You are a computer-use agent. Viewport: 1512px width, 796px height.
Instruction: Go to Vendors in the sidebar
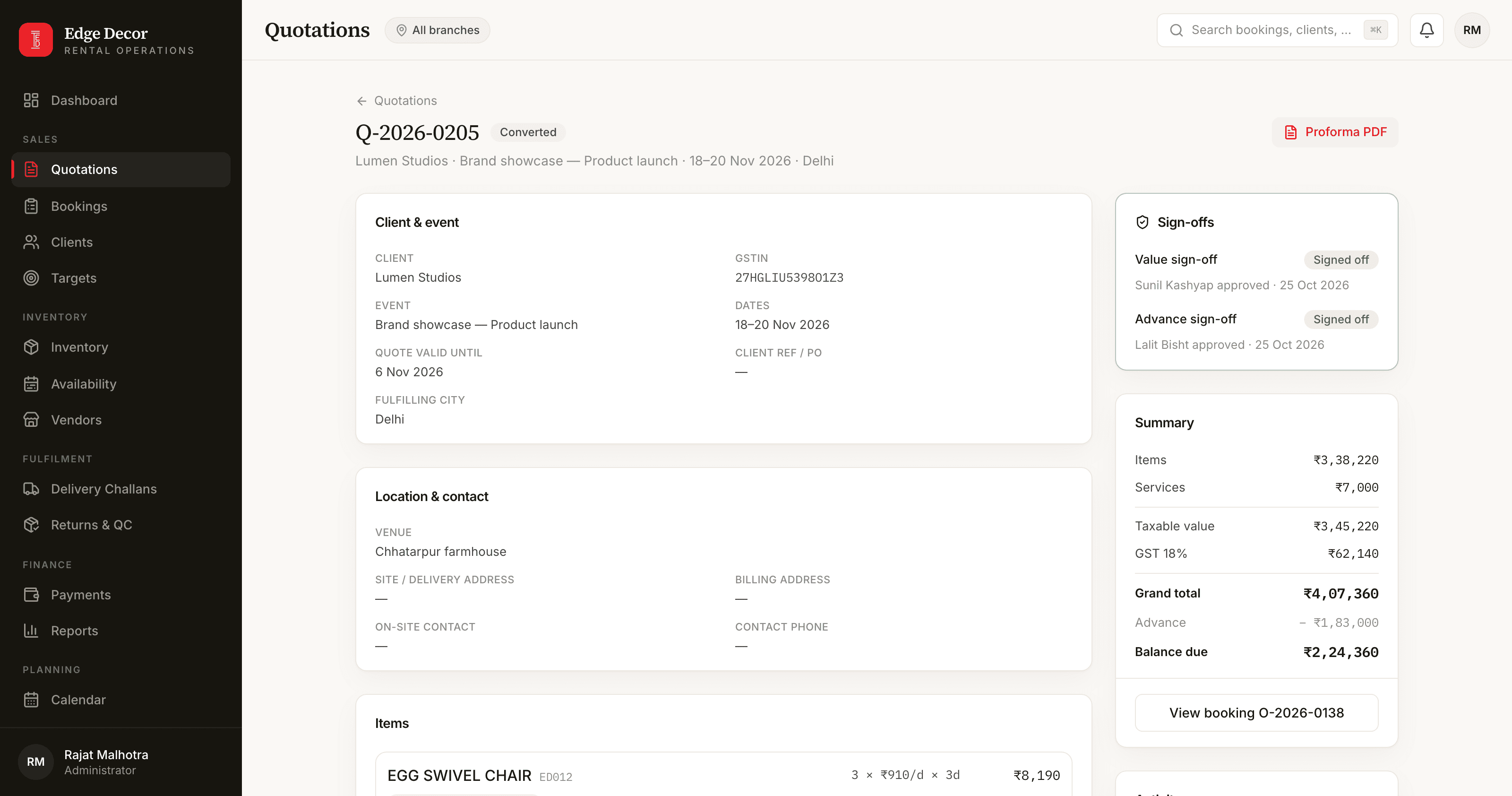pos(121,420)
